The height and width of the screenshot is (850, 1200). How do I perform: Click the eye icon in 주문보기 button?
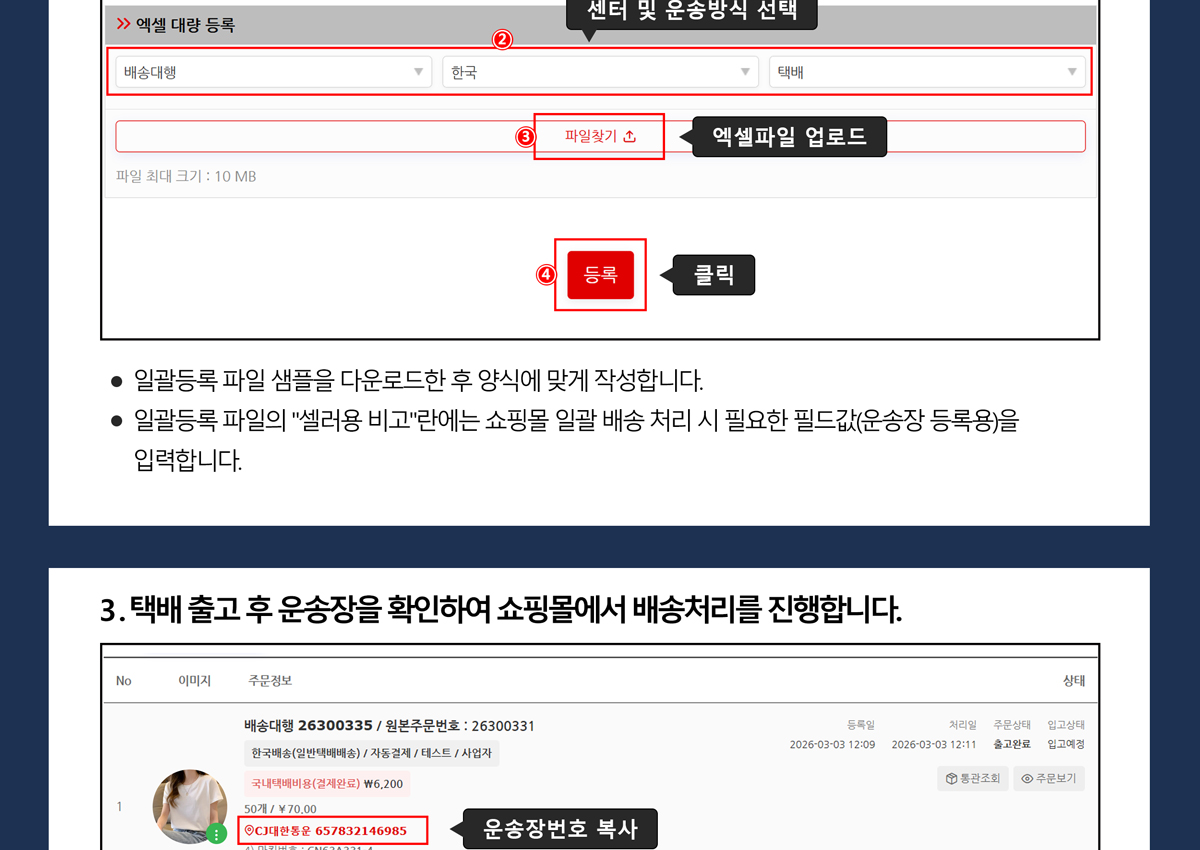(1027, 779)
